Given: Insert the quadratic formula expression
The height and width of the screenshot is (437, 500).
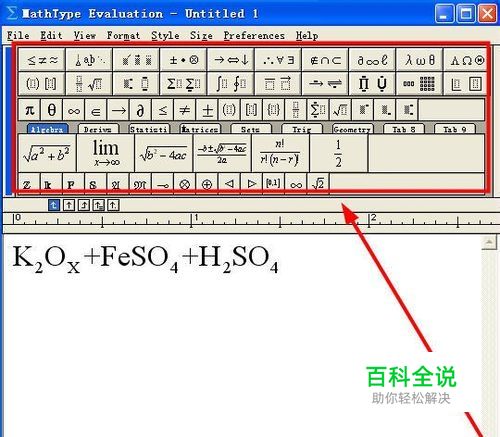Looking at the screenshot, I should 222,153.
